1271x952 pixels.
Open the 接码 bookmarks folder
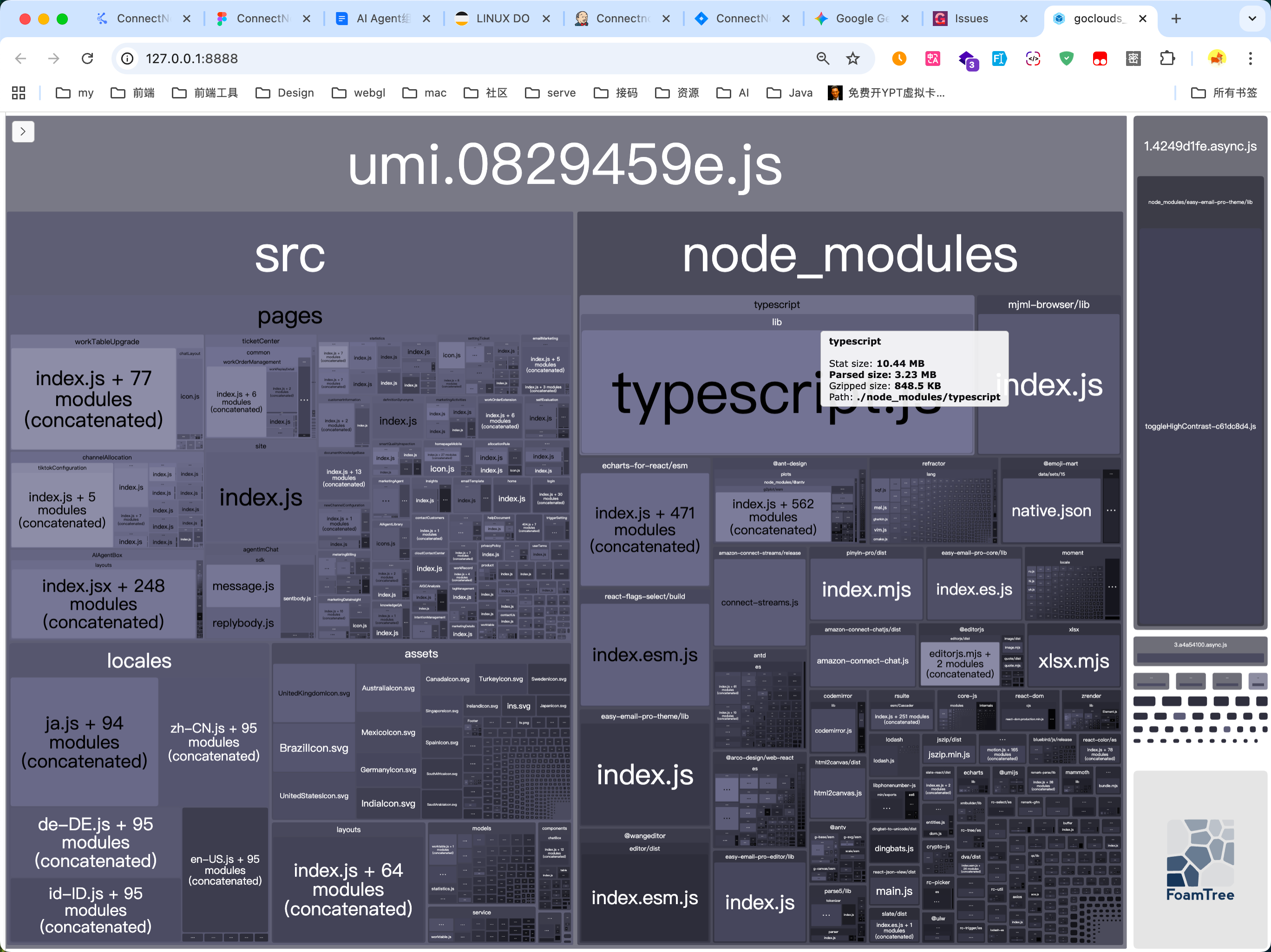(616, 92)
